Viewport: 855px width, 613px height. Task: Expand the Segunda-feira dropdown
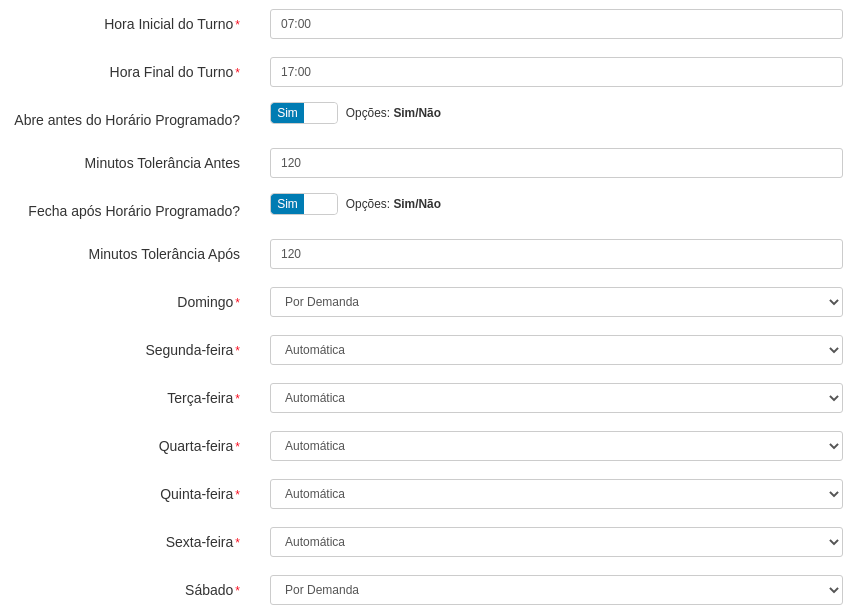(x=556, y=350)
